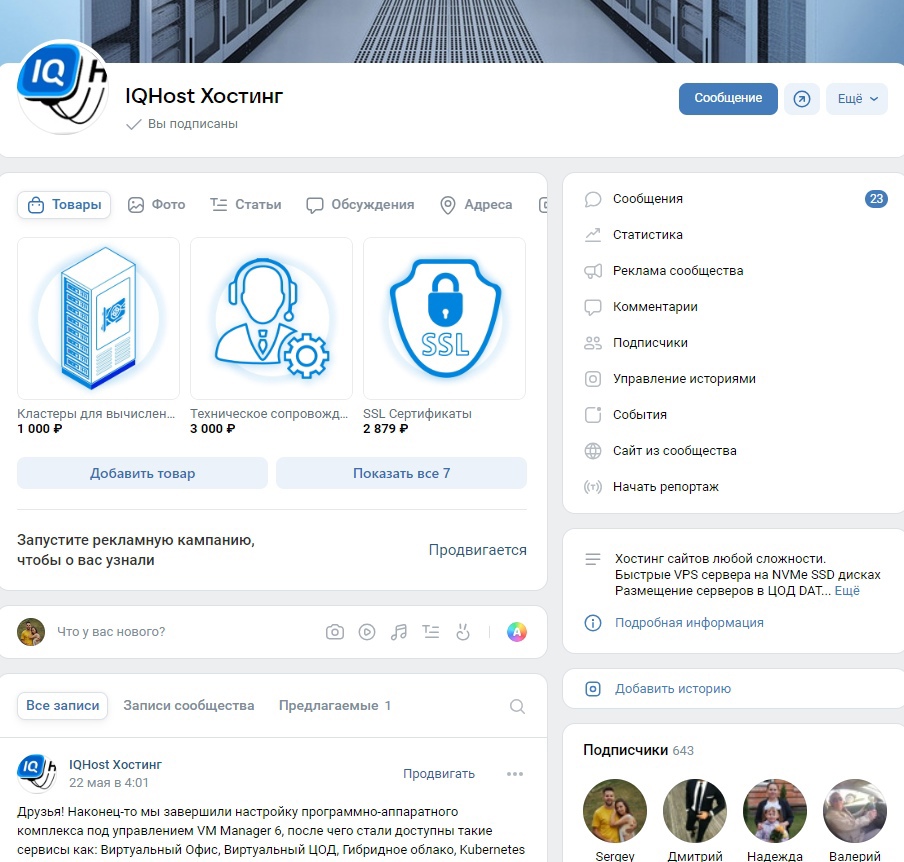Click the hand gesture icon in composer
904x862 pixels.
pyautogui.click(x=462, y=632)
